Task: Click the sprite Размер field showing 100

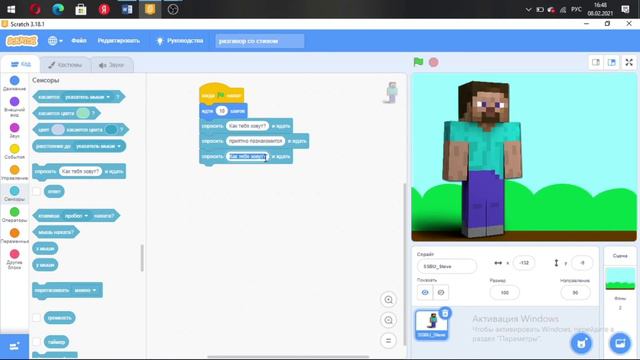Action: (x=504, y=293)
